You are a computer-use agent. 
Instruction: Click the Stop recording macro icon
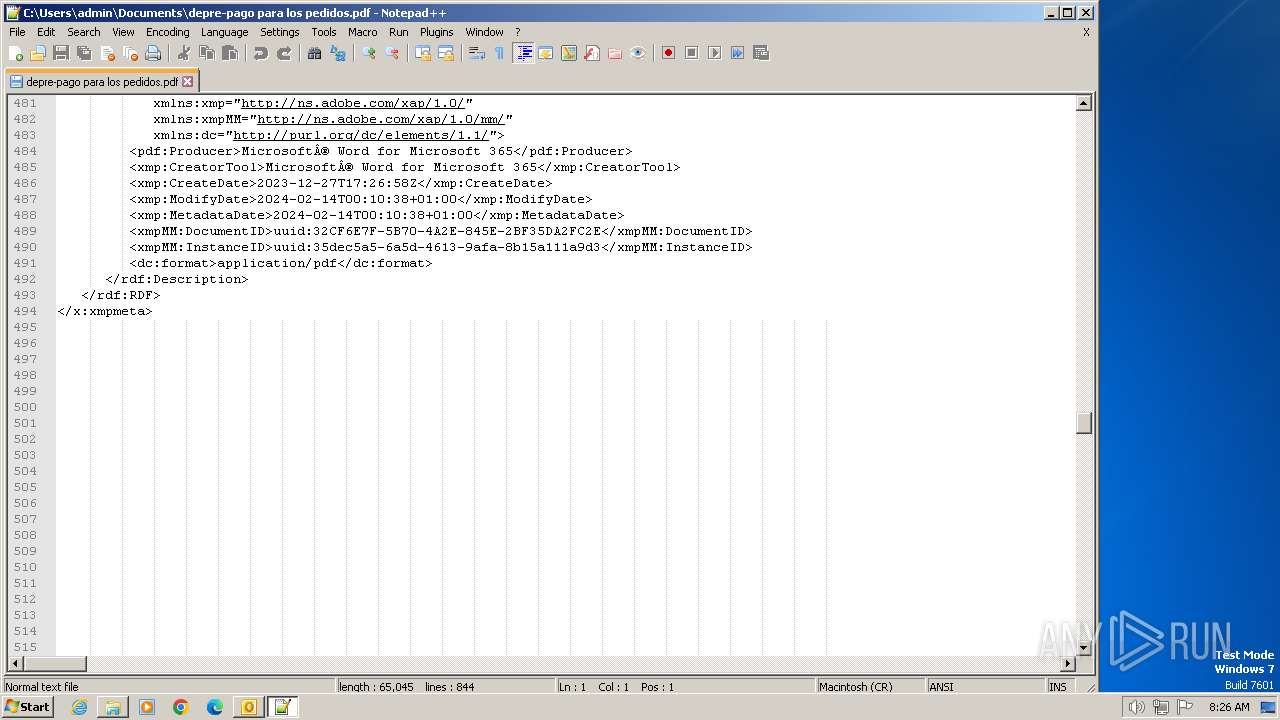(x=692, y=53)
